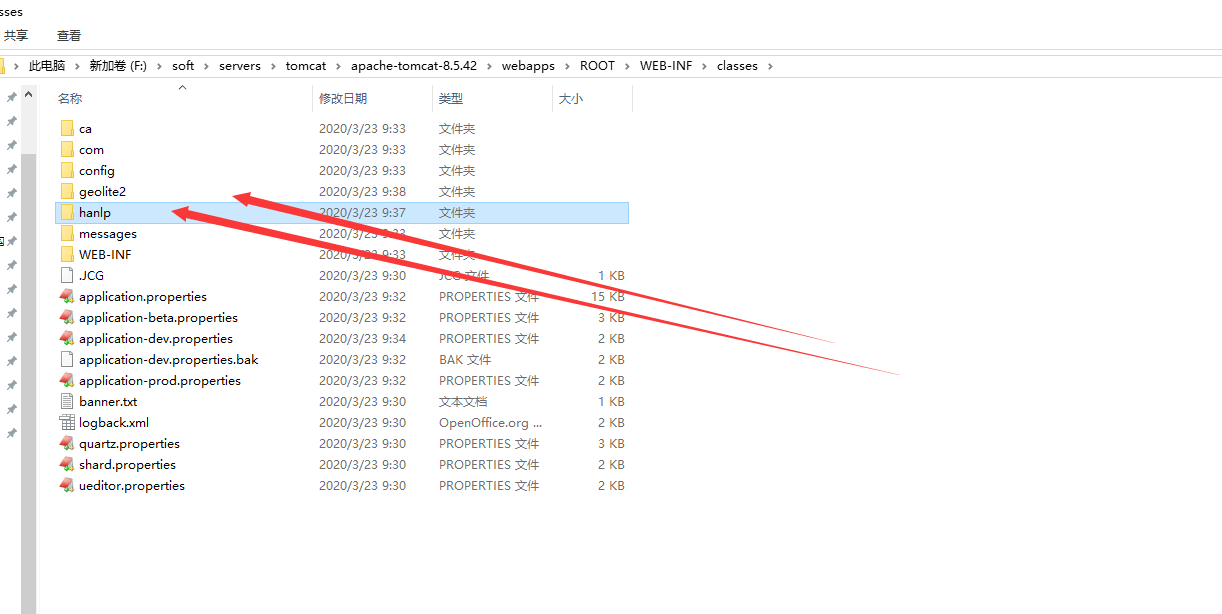Click the 3 KB size of quartz.properties
Image resolution: width=1222 pixels, height=614 pixels.
tap(611, 443)
